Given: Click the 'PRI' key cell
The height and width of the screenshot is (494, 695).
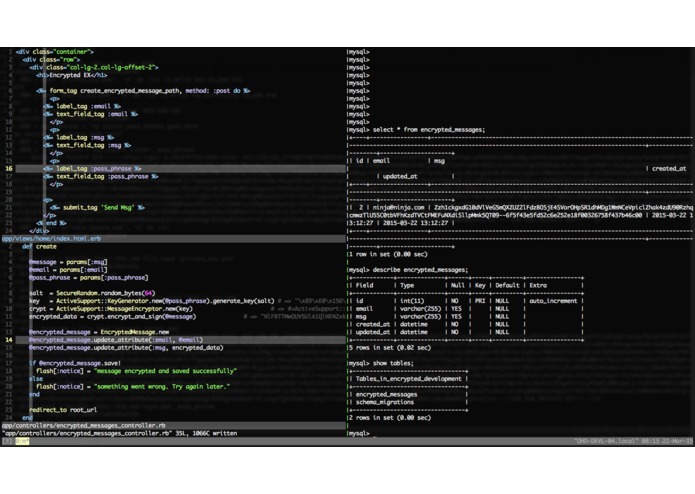Looking at the screenshot, I should pyautogui.click(x=480, y=301).
